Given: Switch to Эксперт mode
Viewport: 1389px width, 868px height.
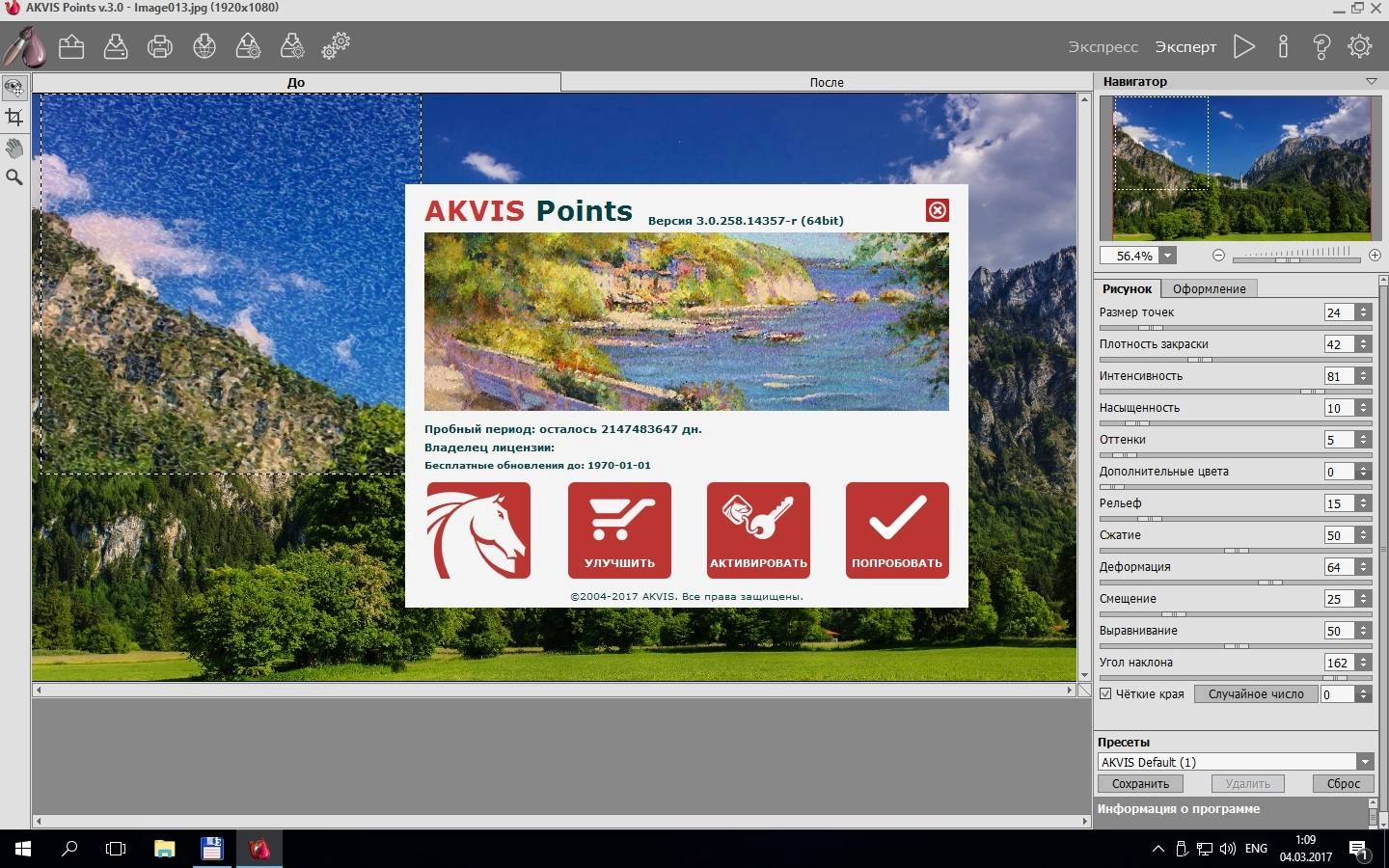Looking at the screenshot, I should point(1185,46).
